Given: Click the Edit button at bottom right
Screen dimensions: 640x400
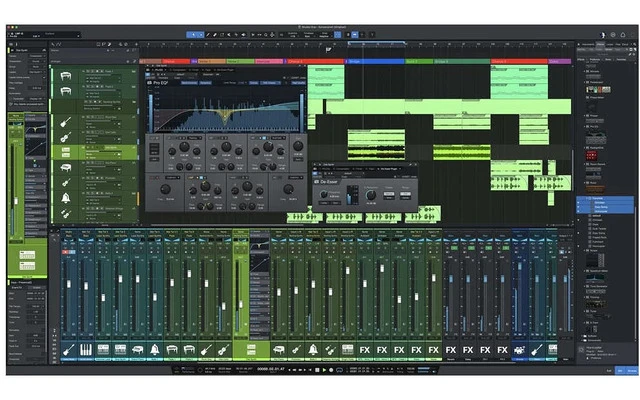Looking at the screenshot, I should [609, 371].
